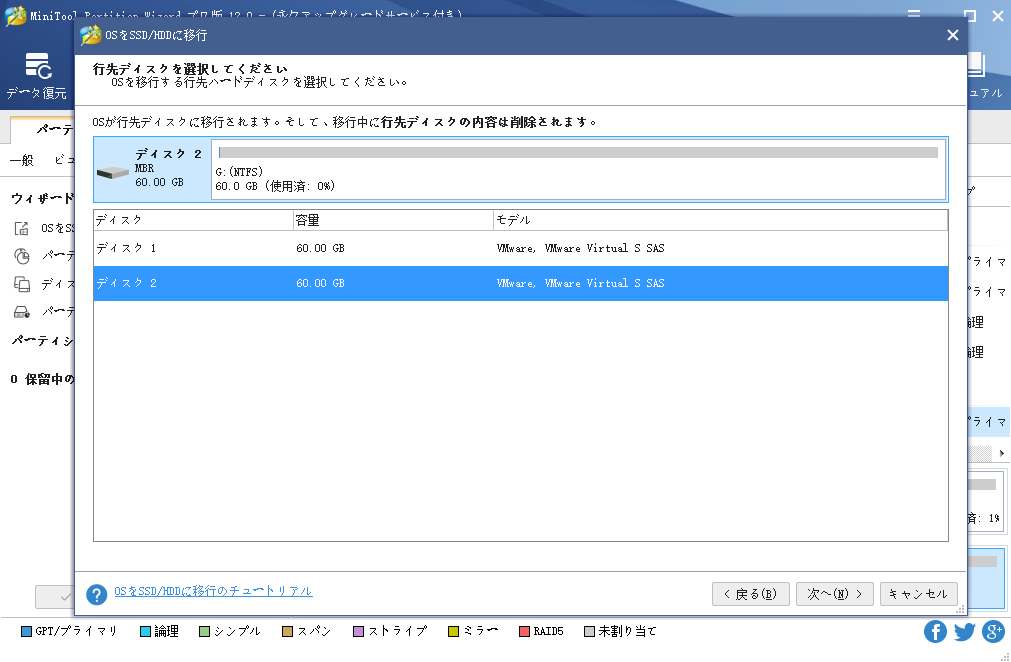Sort by the 容量 column header

tap(393, 220)
